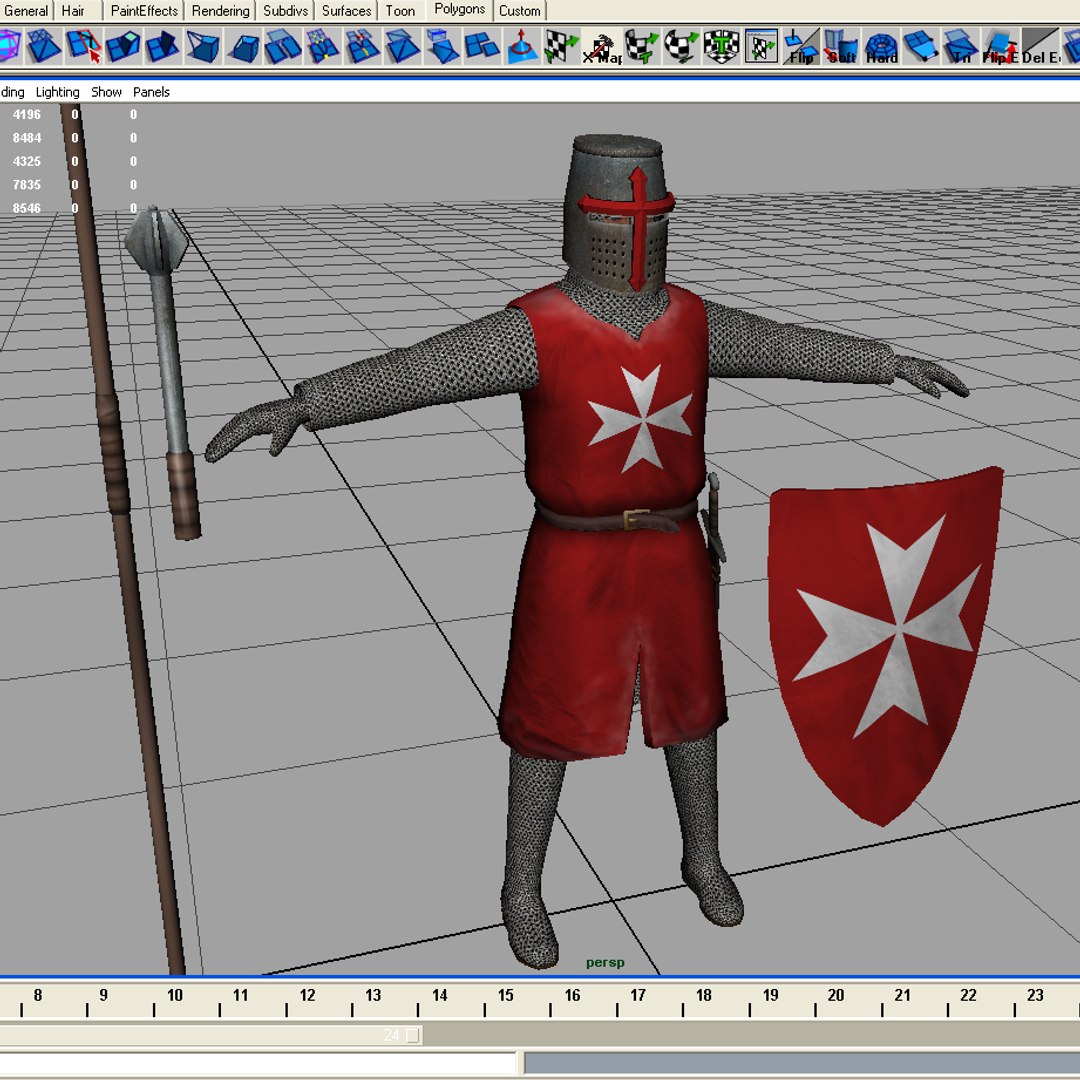Apply Planar Mapping with checkered plane icon
Viewport: 1080px width, 1080px height.
click(x=562, y=47)
